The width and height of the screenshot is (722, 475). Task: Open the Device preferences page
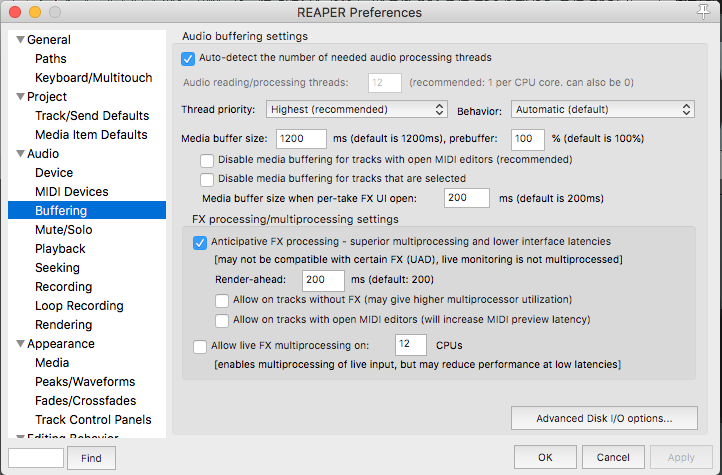54,173
